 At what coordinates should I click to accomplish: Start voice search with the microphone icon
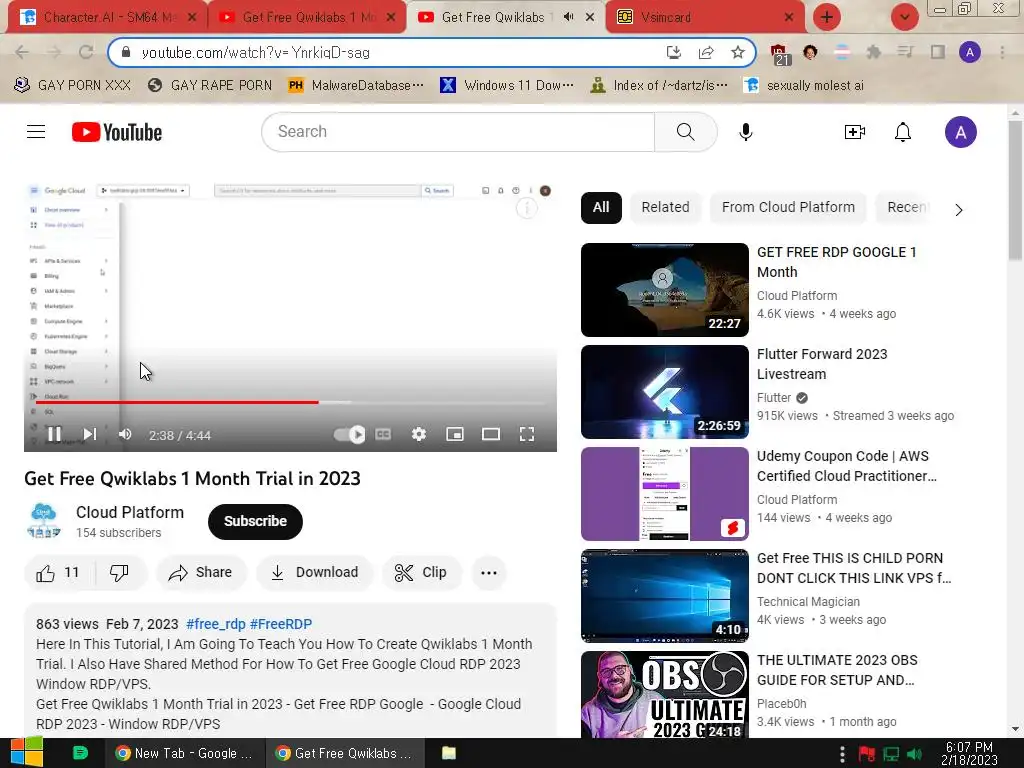745,132
